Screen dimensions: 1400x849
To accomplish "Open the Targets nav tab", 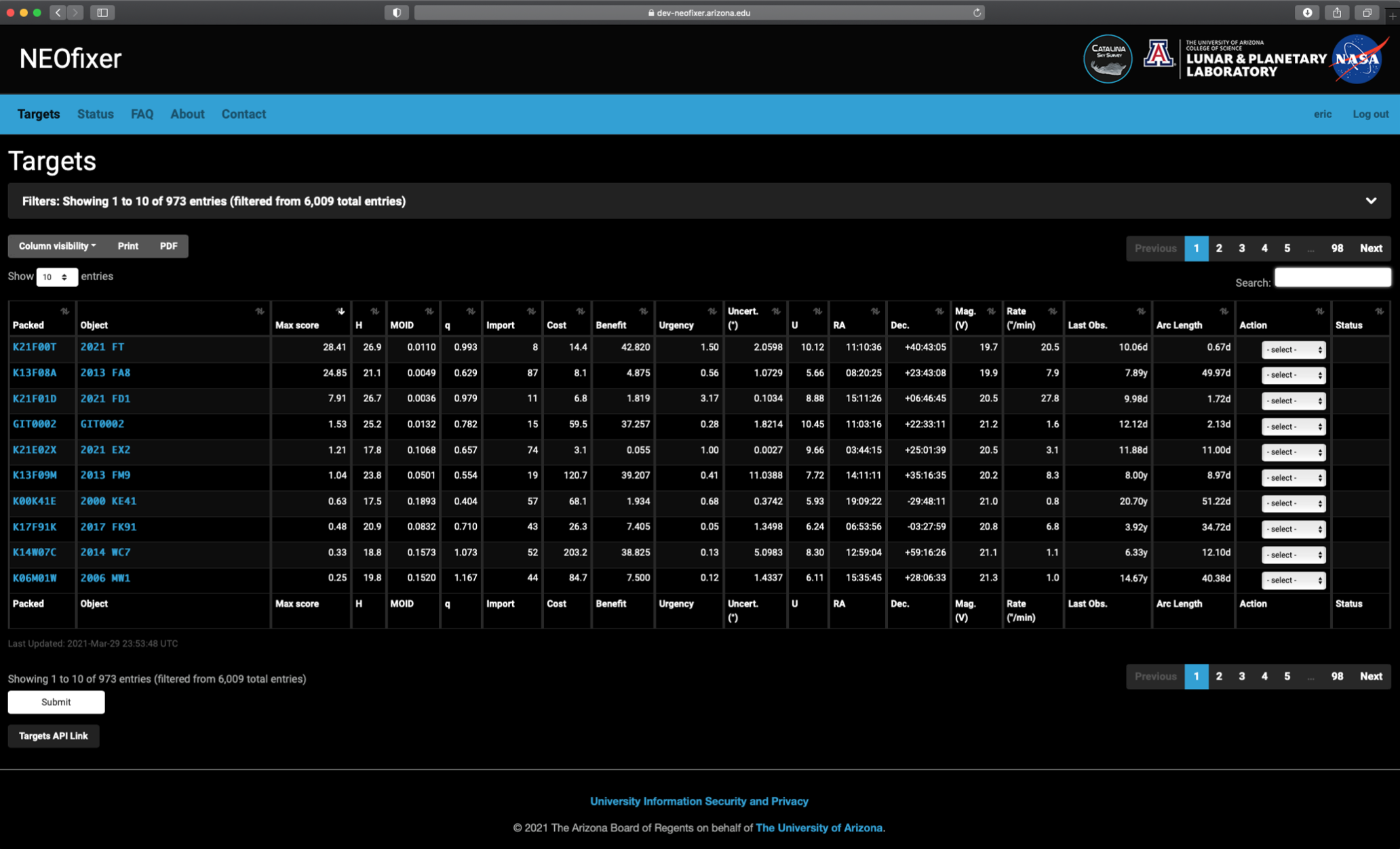I will point(39,114).
